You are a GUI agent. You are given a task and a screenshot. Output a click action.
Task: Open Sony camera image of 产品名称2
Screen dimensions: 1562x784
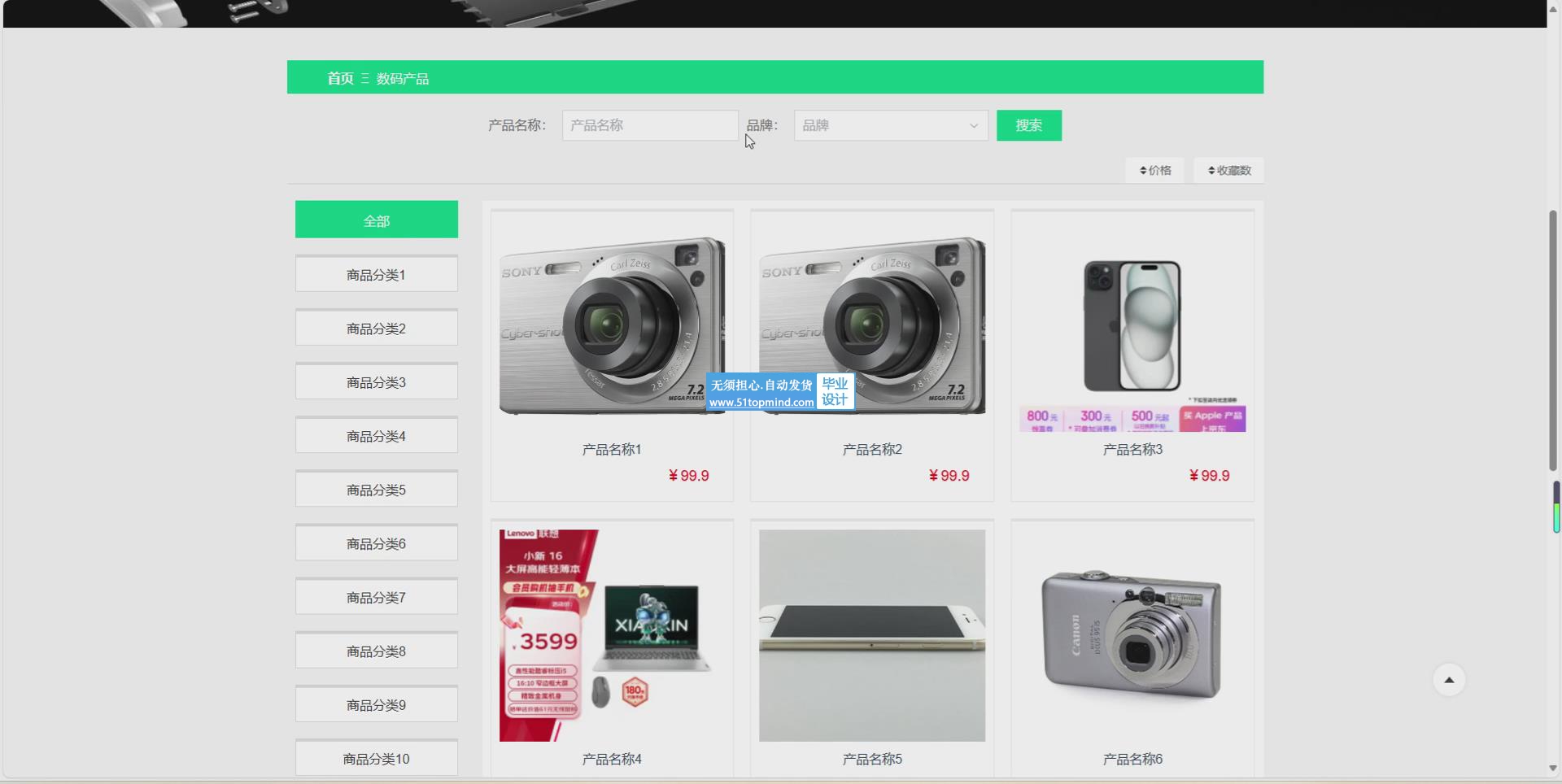[872, 325]
